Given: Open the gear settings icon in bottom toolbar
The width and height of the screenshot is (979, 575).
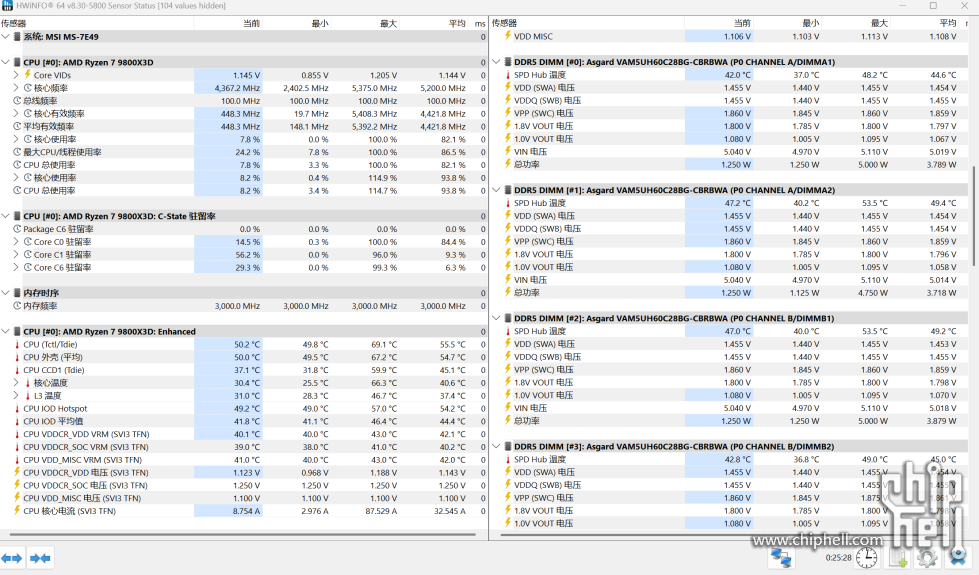Looking at the screenshot, I should [x=927, y=558].
